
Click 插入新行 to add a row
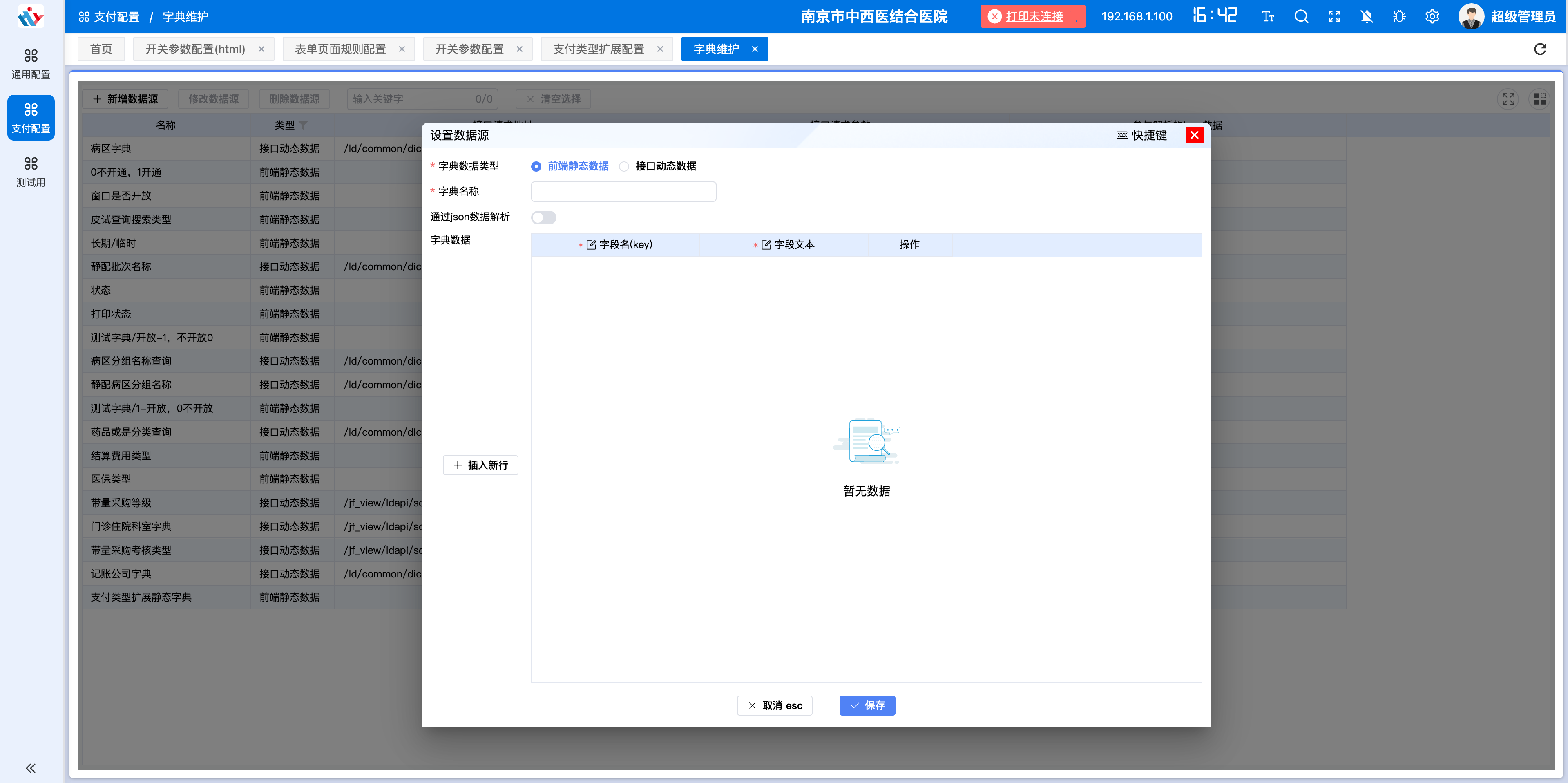[x=480, y=465]
